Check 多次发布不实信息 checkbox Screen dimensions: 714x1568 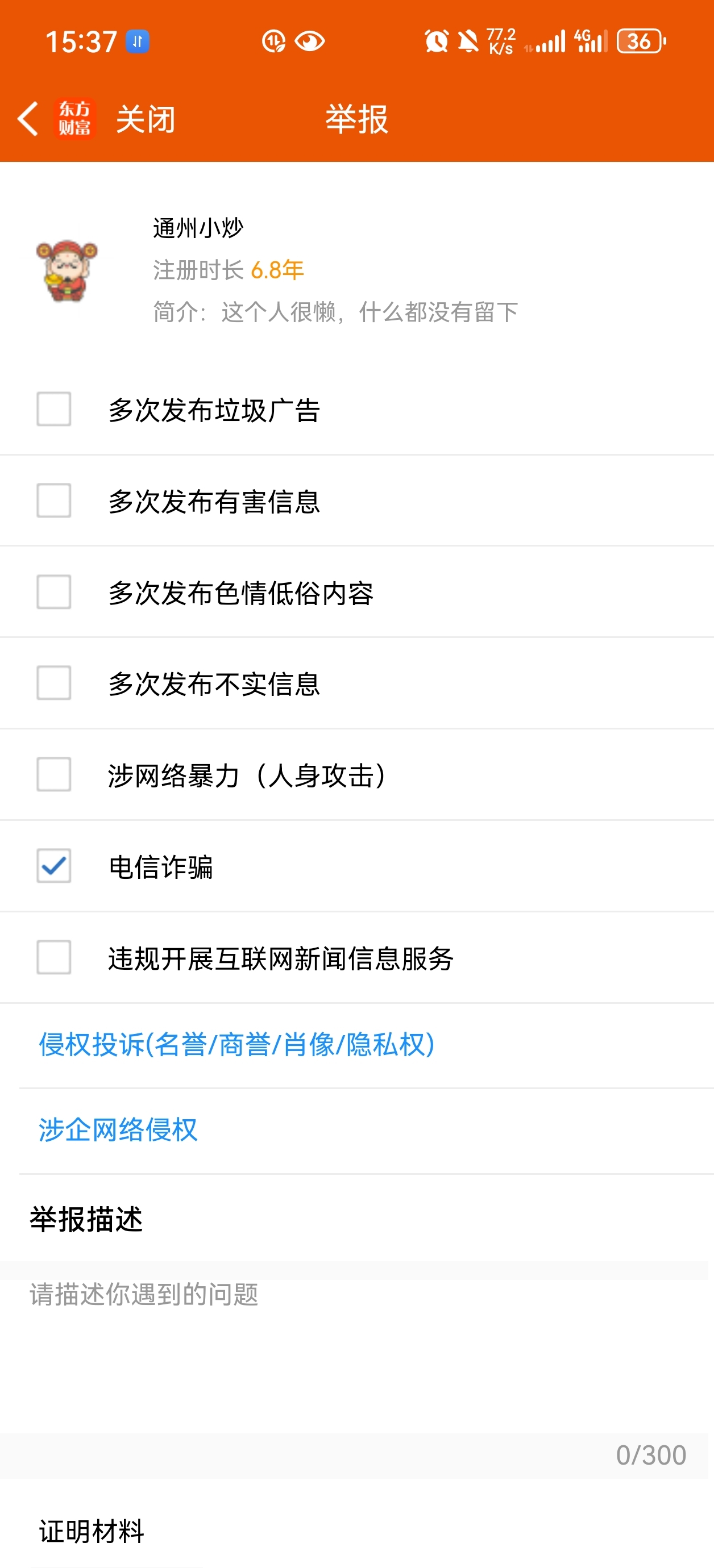pyautogui.click(x=53, y=683)
